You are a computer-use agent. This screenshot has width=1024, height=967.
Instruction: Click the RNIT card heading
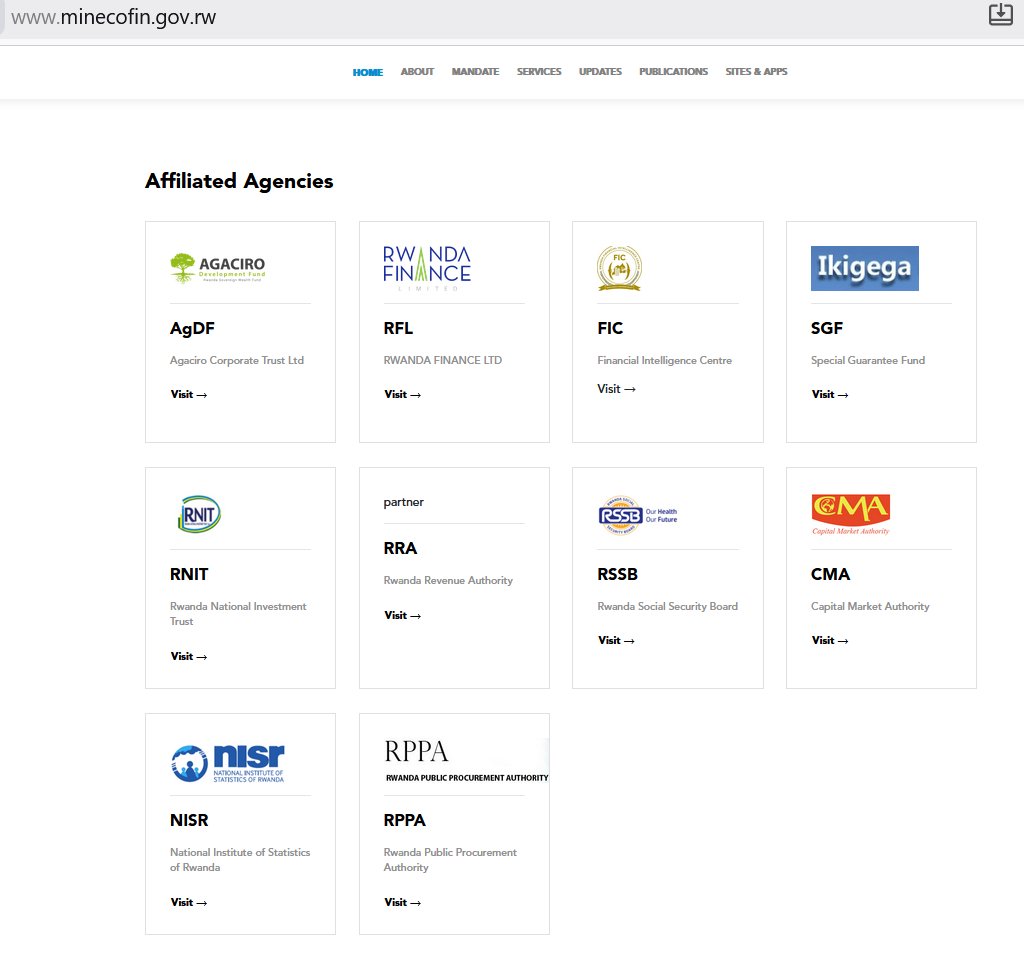click(189, 575)
